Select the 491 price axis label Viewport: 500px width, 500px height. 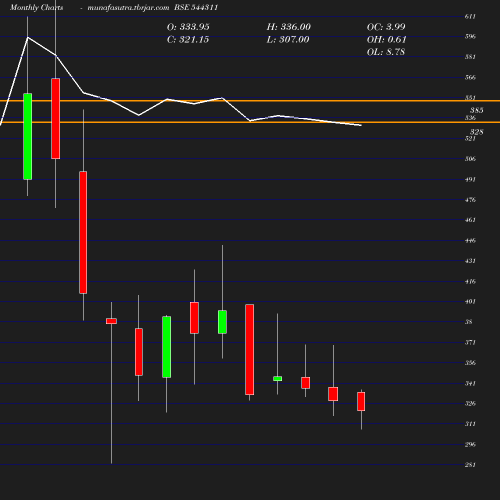pos(470,179)
